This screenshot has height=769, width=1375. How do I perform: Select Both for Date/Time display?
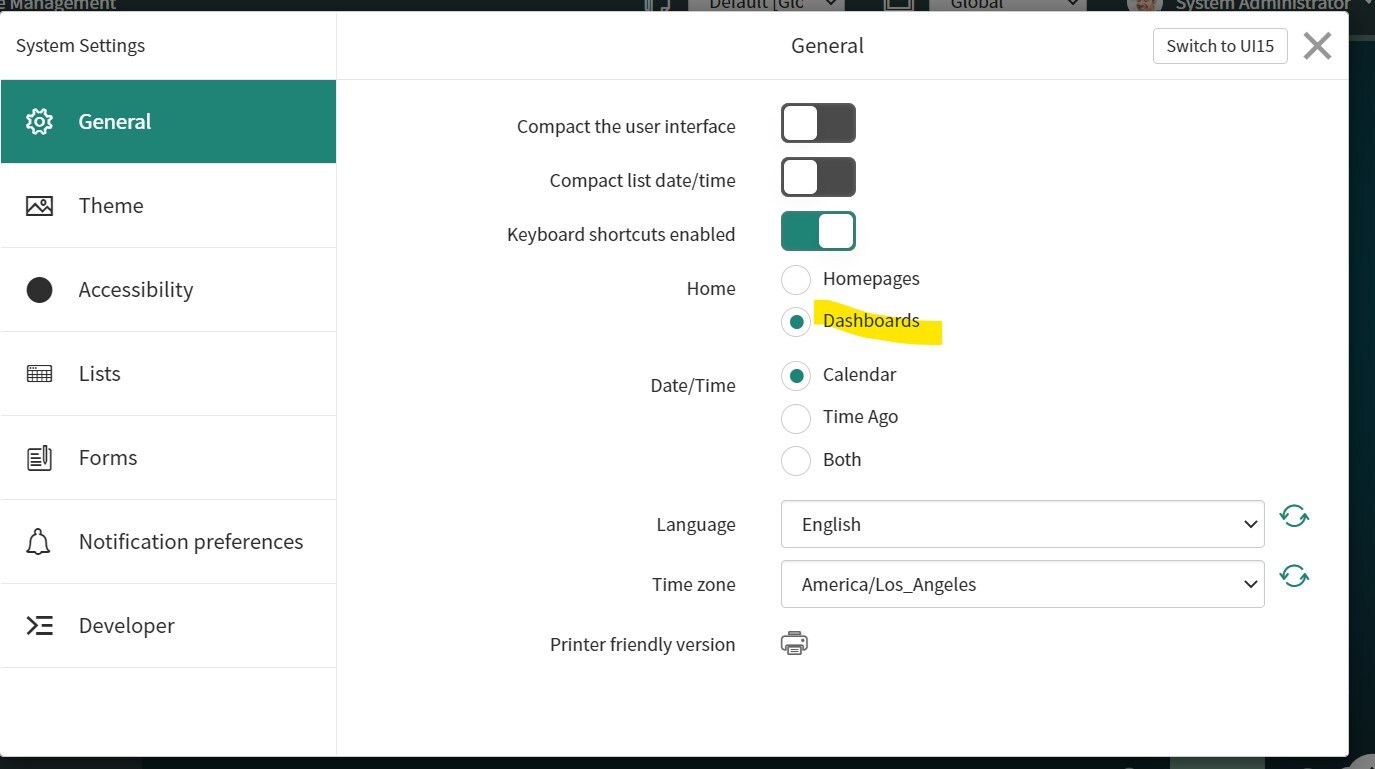pos(795,460)
